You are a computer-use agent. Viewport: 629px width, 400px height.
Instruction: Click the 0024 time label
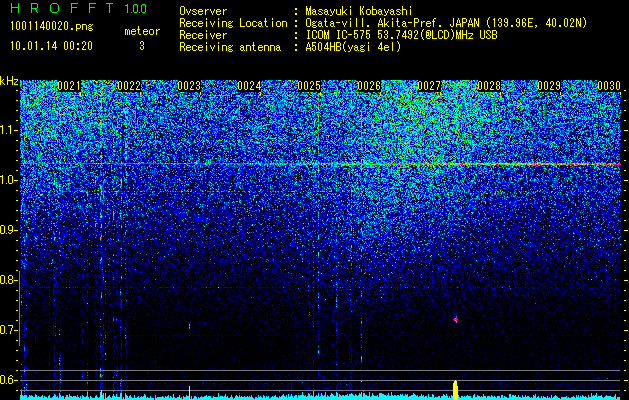click(249, 86)
